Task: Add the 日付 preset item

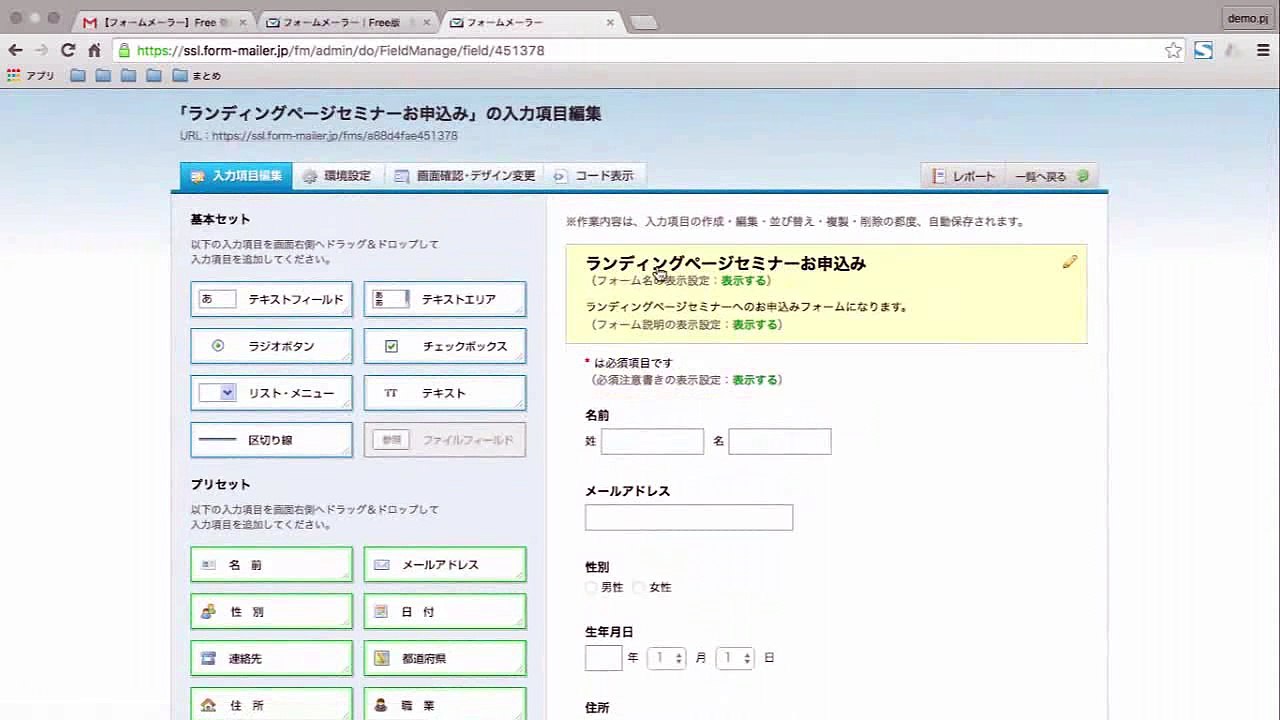Action: tap(445, 612)
